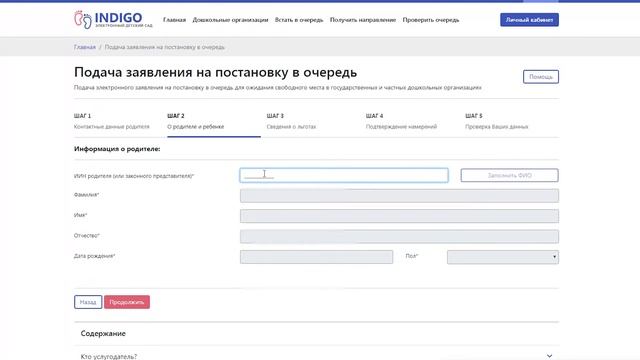640x360 pixels.
Task: Select ШАГ 2 О родителе и ребенке
Action: pos(213,121)
